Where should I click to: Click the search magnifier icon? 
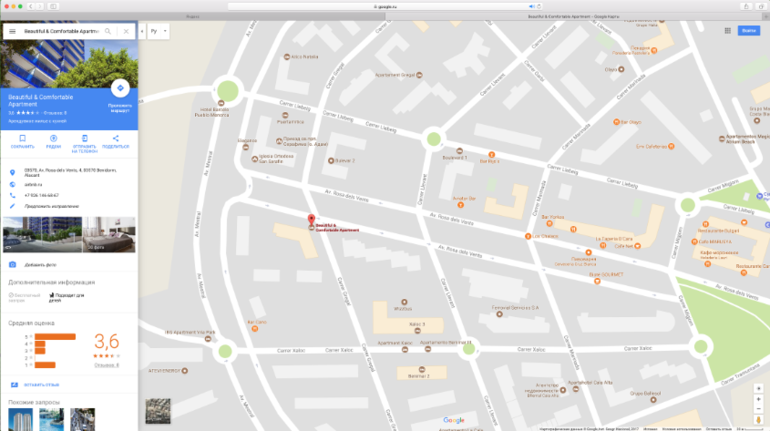108,32
